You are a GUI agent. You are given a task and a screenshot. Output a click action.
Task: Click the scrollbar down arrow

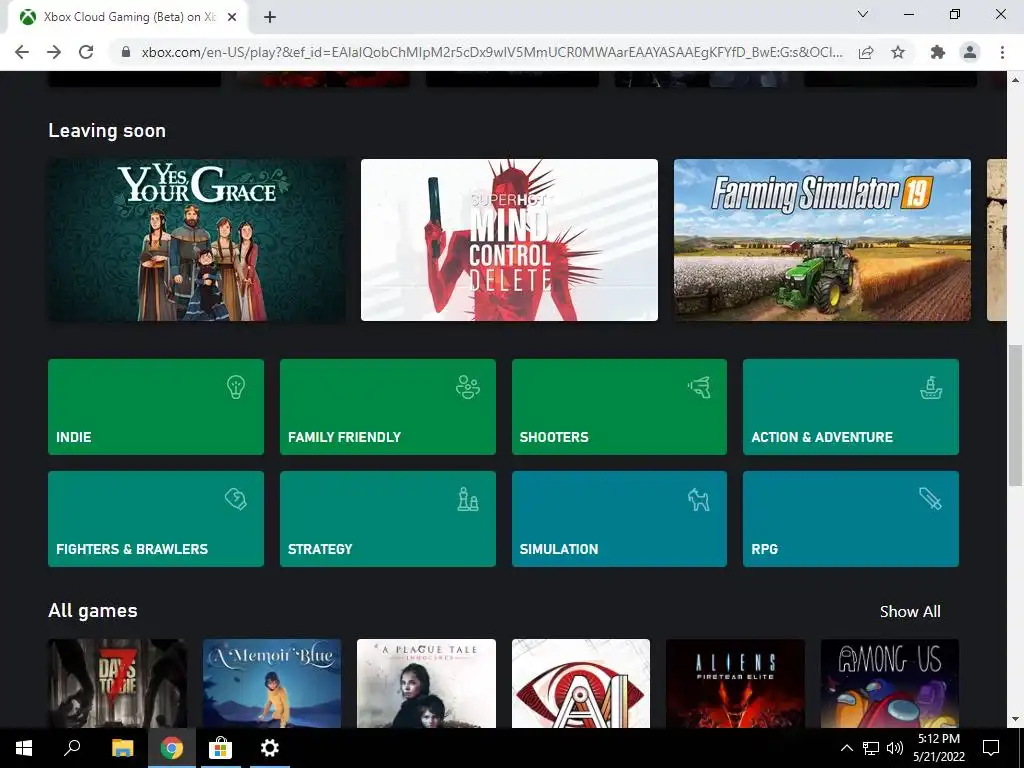[x=1015, y=720]
